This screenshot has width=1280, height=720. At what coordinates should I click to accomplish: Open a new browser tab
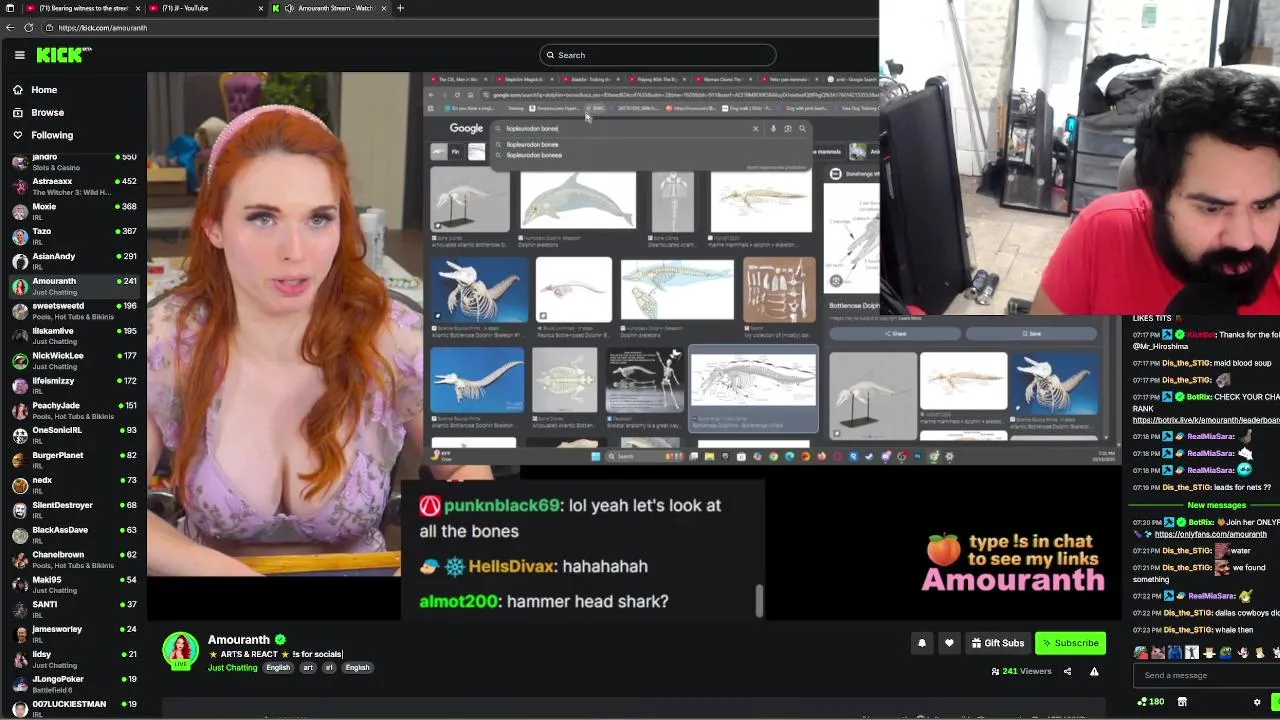click(x=400, y=8)
